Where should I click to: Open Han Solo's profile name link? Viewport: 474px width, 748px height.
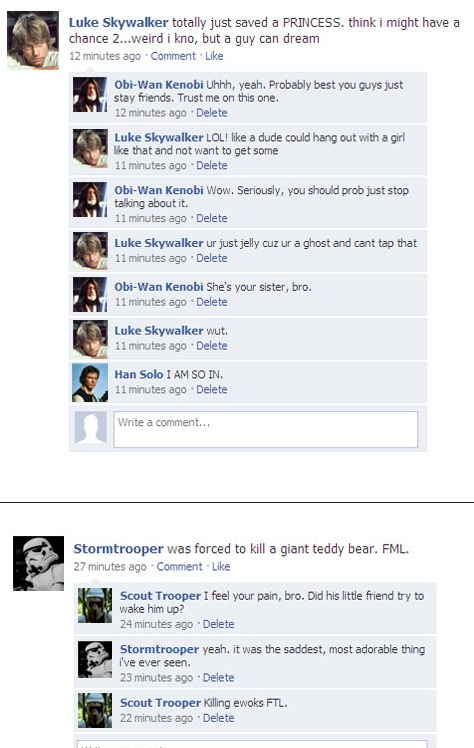139,374
